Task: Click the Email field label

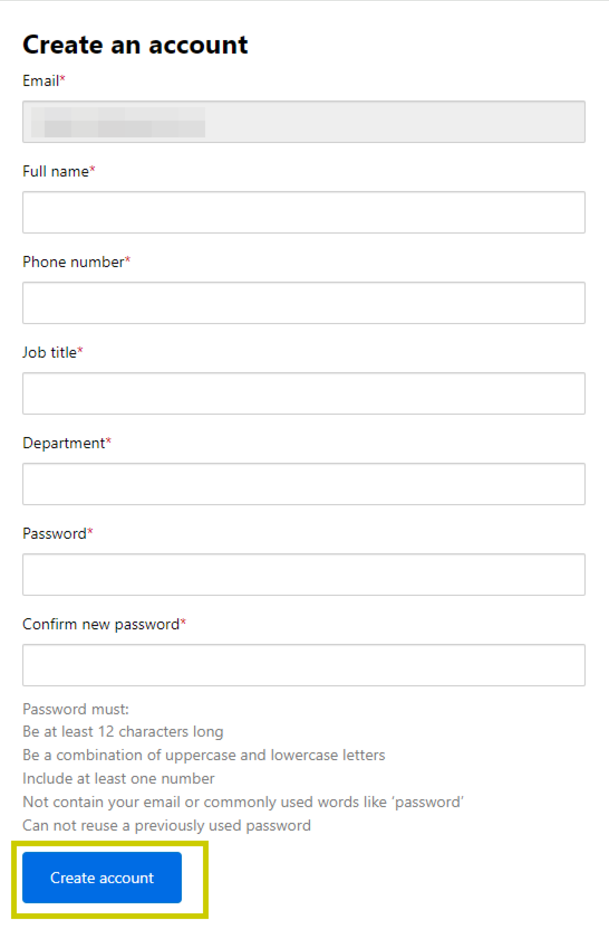Action: (41, 80)
